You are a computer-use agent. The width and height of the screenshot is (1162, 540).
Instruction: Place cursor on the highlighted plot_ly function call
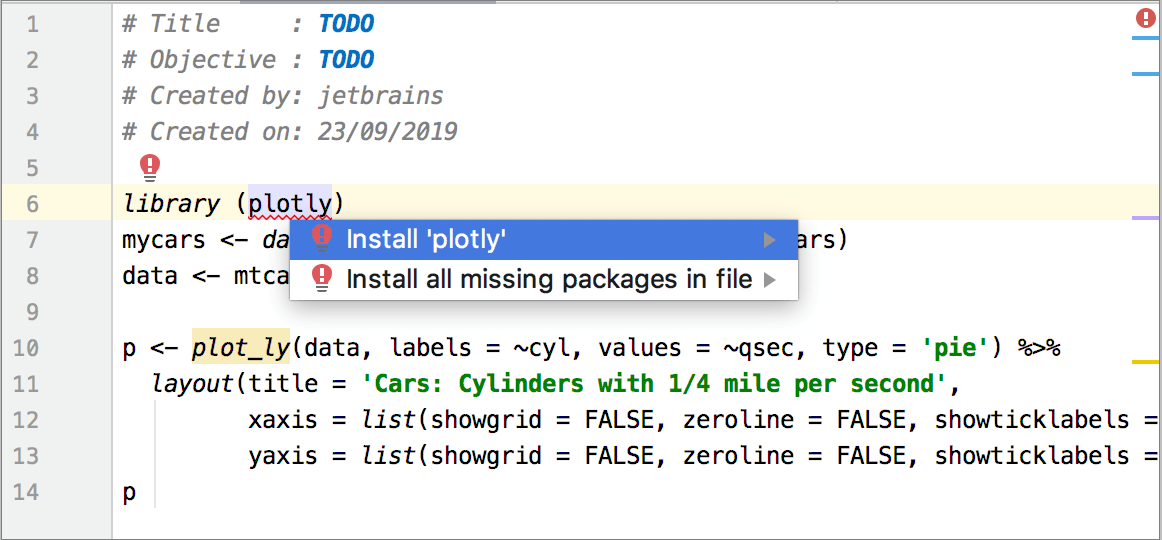[x=239, y=348]
